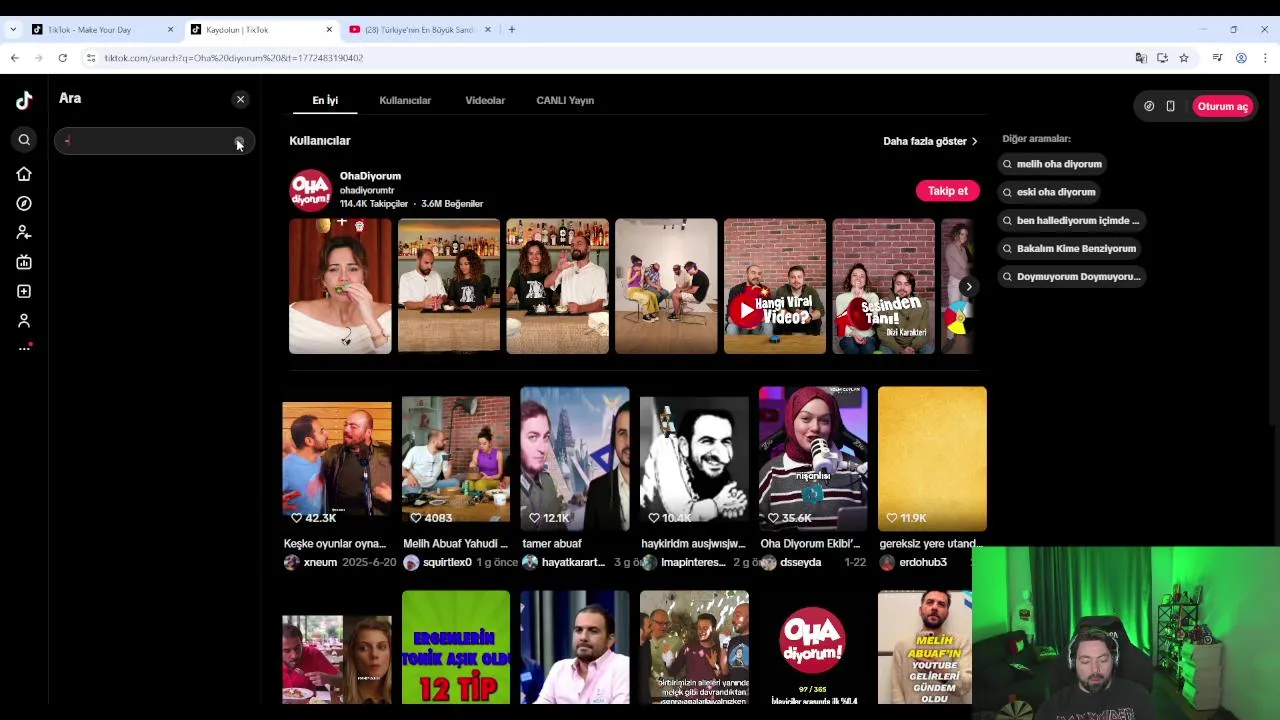Open the CANLI Yayın tab

coord(565,100)
